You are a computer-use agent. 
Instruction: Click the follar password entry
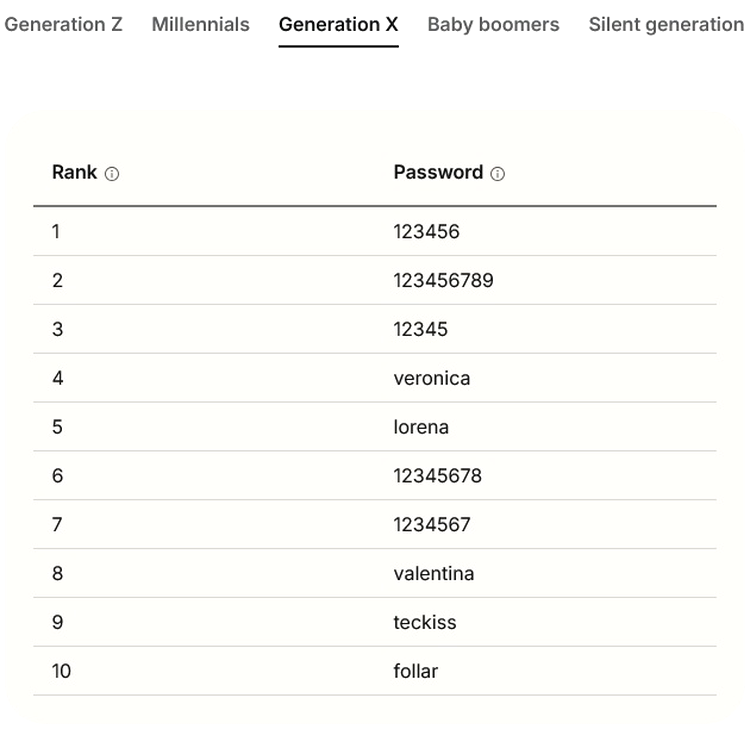[415, 671]
